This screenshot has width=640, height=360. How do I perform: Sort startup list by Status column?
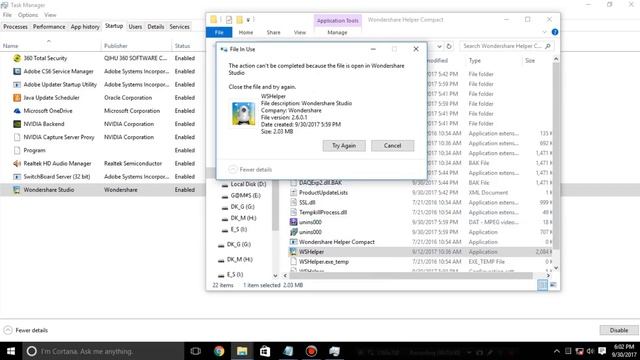(x=182, y=46)
